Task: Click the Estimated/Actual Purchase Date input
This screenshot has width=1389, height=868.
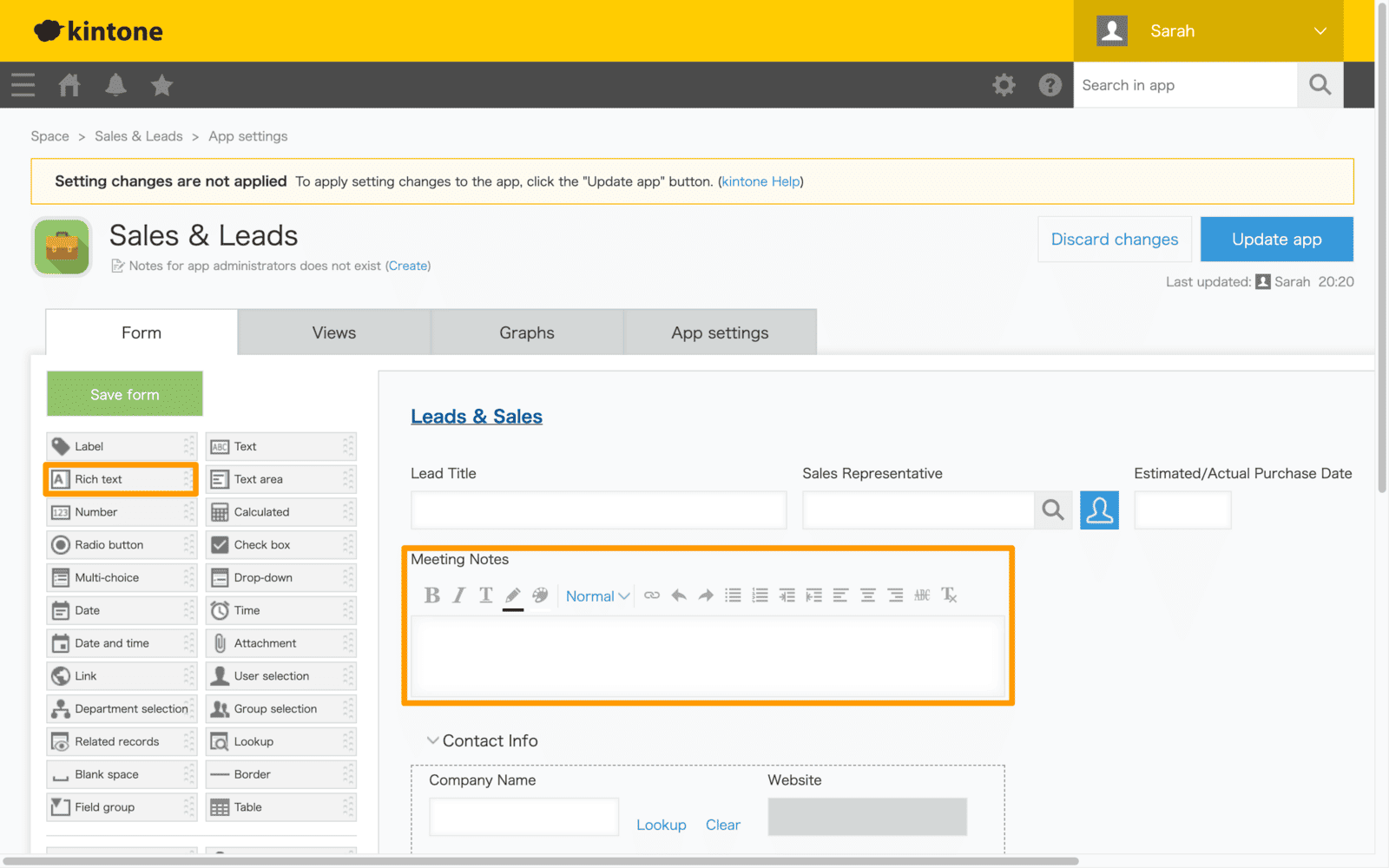Action: pyautogui.click(x=1182, y=510)
